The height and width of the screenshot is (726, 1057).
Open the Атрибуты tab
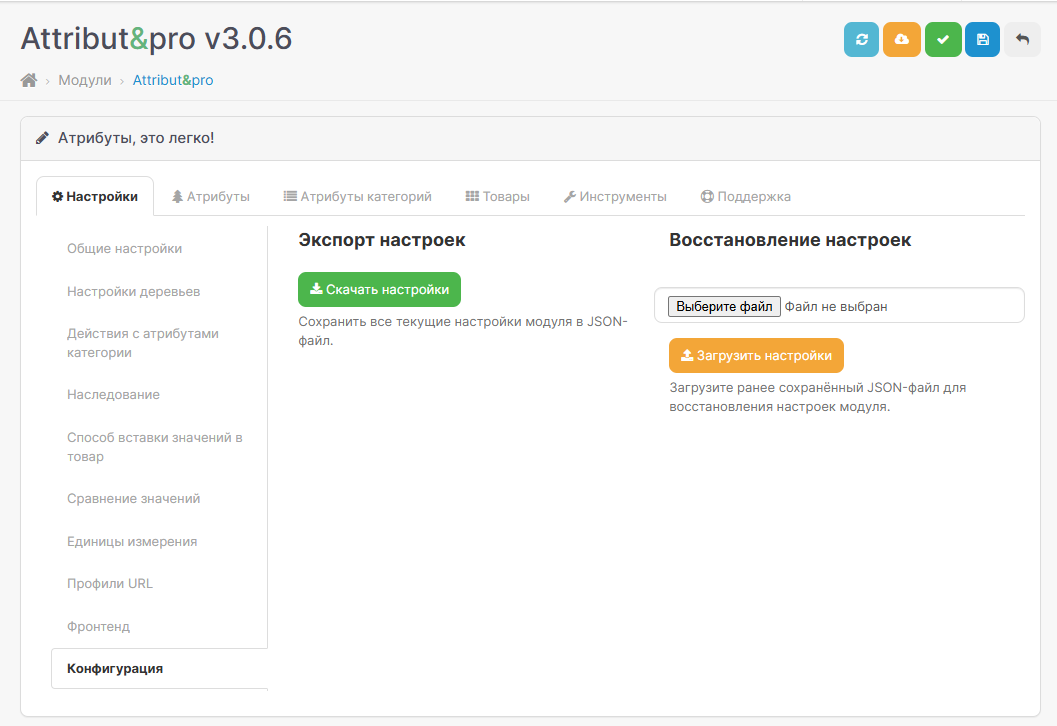click(x=210, y=197)
